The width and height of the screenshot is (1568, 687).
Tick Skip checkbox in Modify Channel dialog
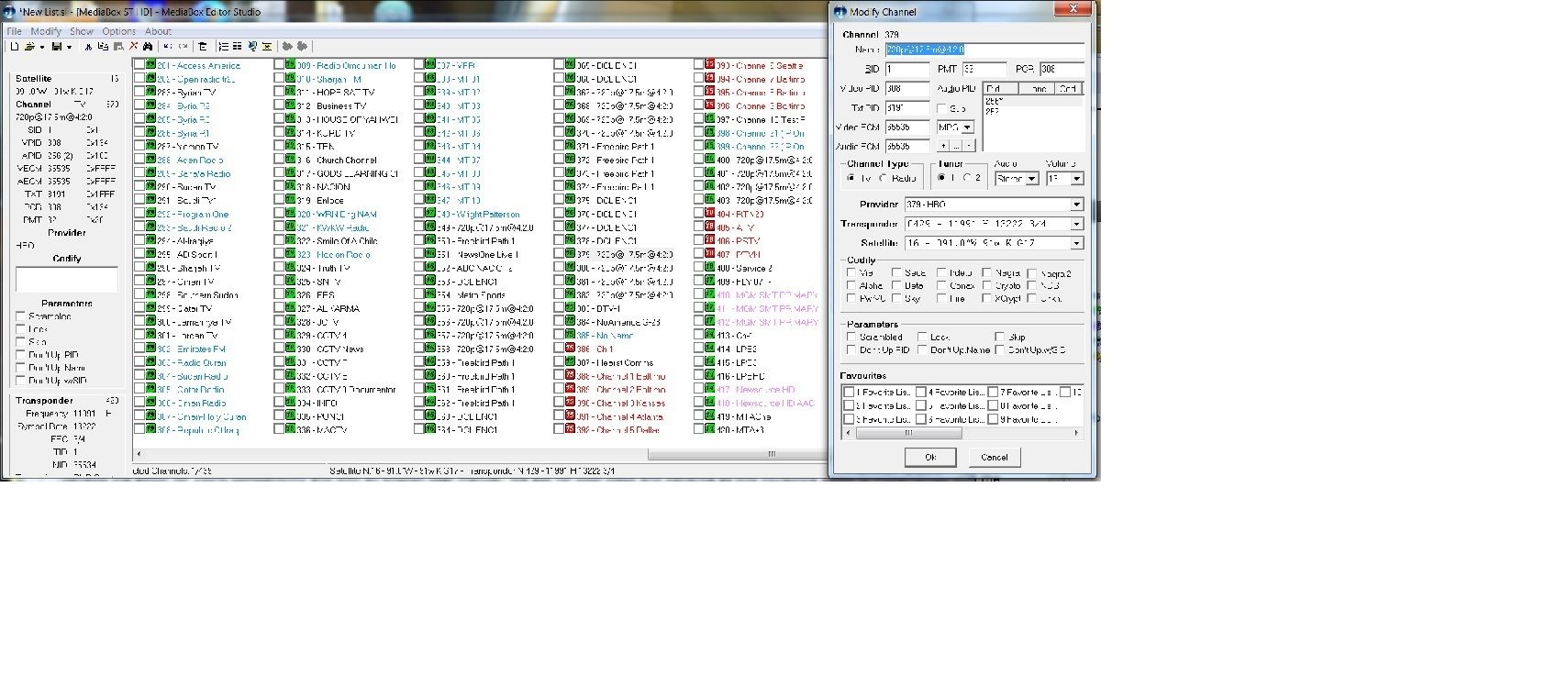click(x=1000, y=337)
